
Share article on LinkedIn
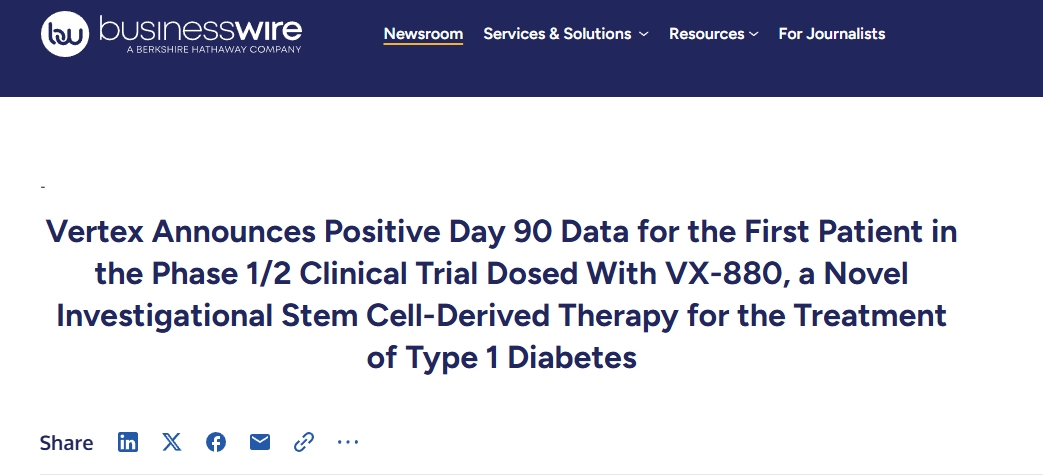[x=128, y=442]
